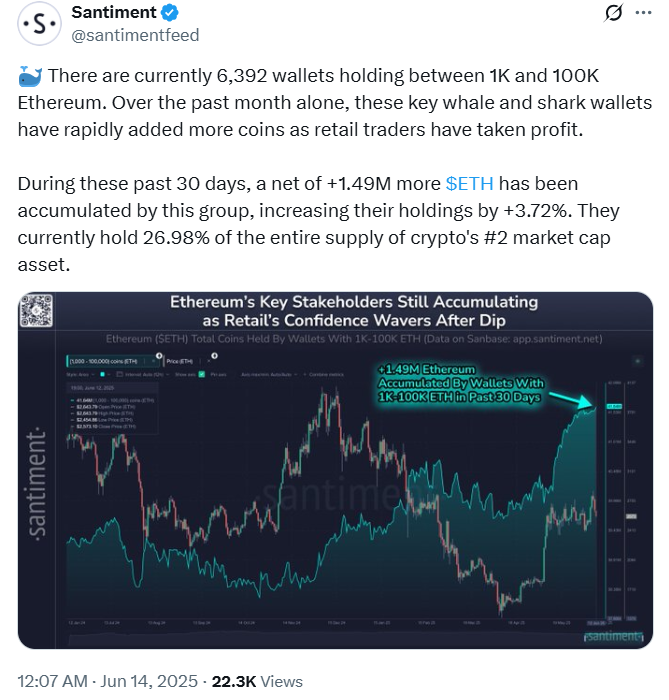Open the Santiment profile avatar
The image size is (669, 700).
[39, 24]
